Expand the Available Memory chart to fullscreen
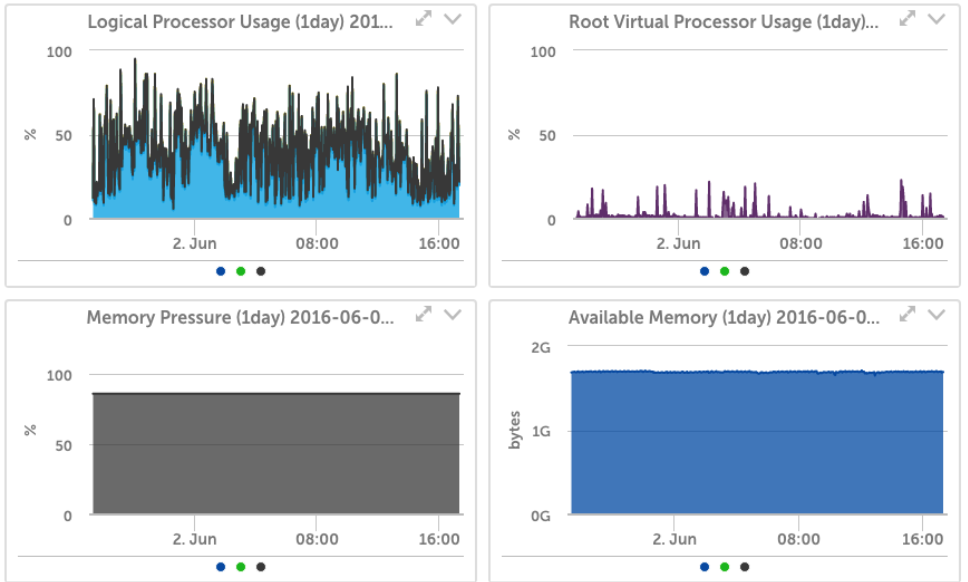The image size is (968, 582). pyautogui.click(x=906, y=313)
